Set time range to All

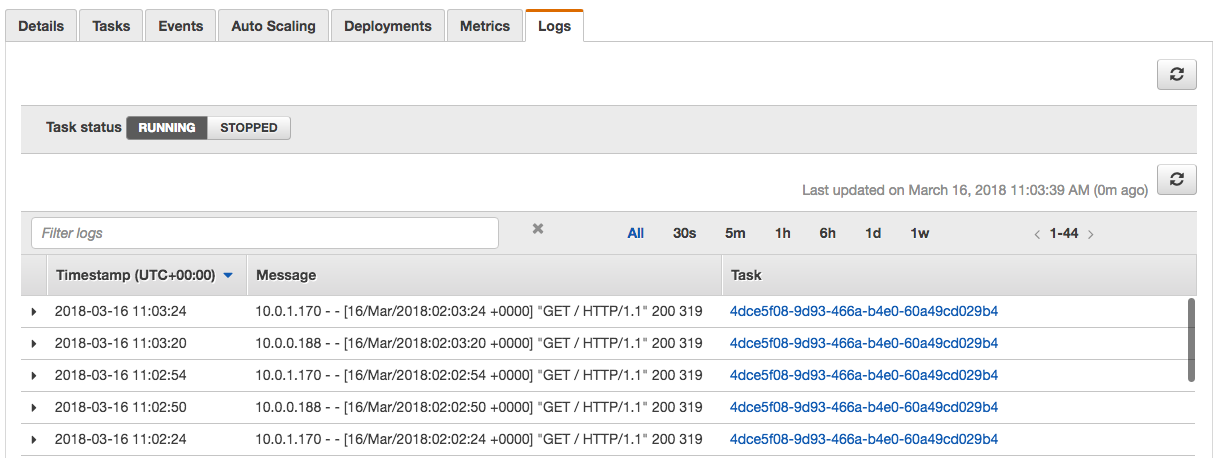point(636,233)
